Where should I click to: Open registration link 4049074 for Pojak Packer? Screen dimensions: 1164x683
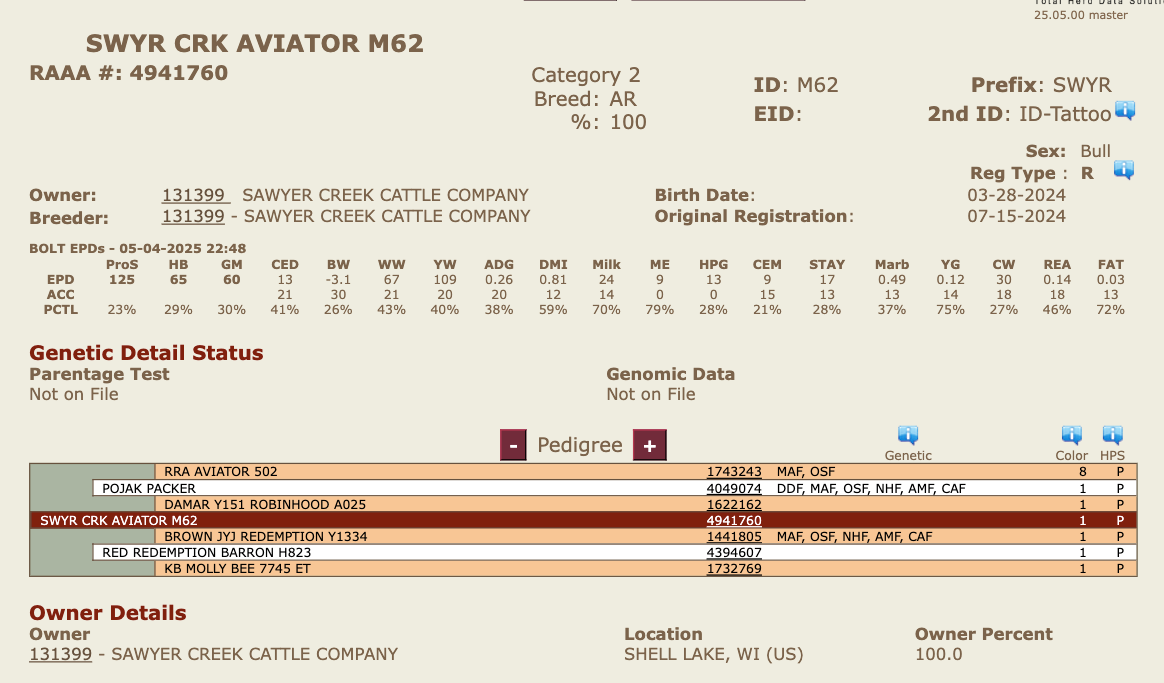coord(734,489)
